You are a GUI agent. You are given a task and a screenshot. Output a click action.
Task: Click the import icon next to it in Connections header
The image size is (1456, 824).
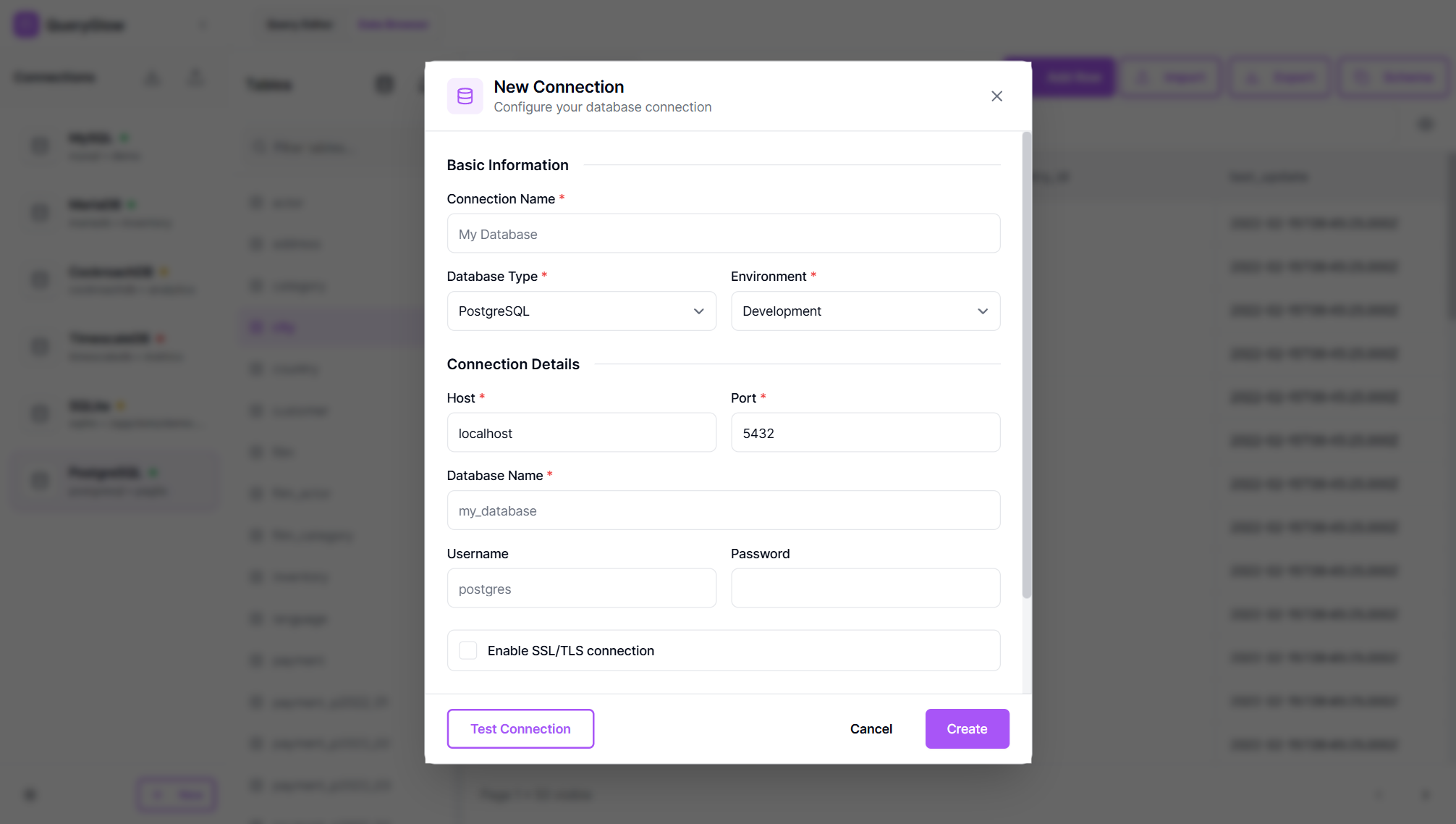[x=152, y=77]
